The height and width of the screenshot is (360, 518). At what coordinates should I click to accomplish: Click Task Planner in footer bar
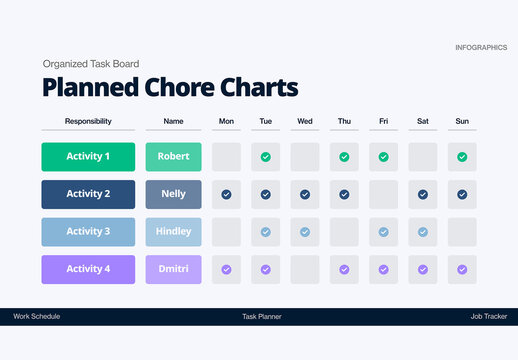coord(262,316)
